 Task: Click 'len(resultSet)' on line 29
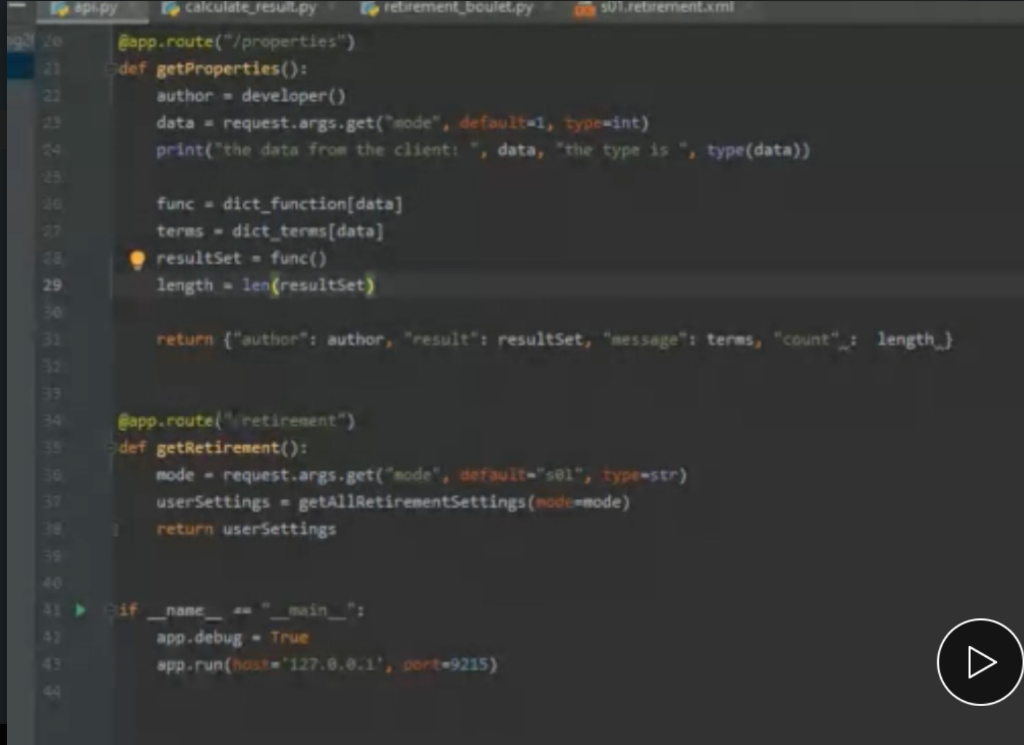coord(308,285)
